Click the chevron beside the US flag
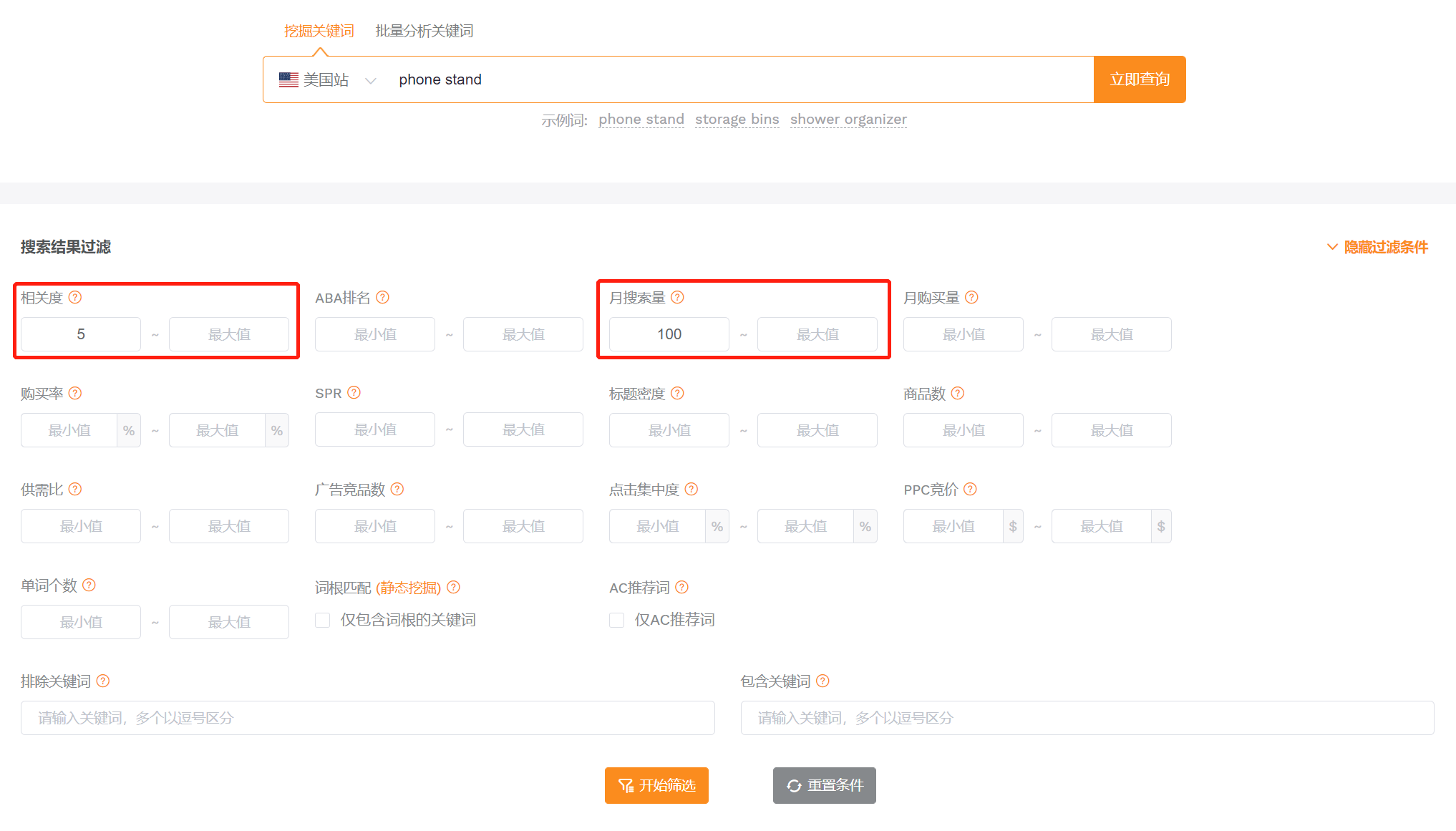1456x831 pixels. (372, 80)
